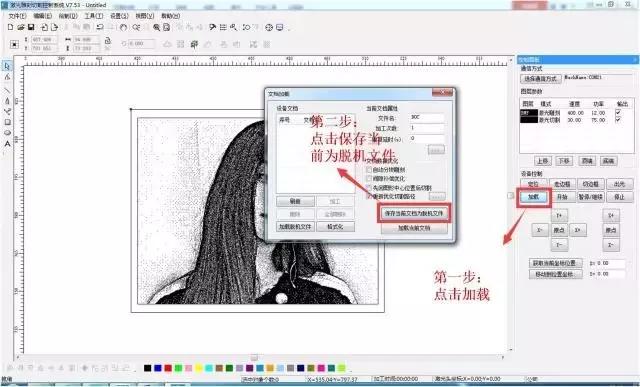Image resolution: width=640 pixels, height=387 pixels.
Task: Click 保存当前文档为脱机文件 button
Action: click(x=414, y=213)
